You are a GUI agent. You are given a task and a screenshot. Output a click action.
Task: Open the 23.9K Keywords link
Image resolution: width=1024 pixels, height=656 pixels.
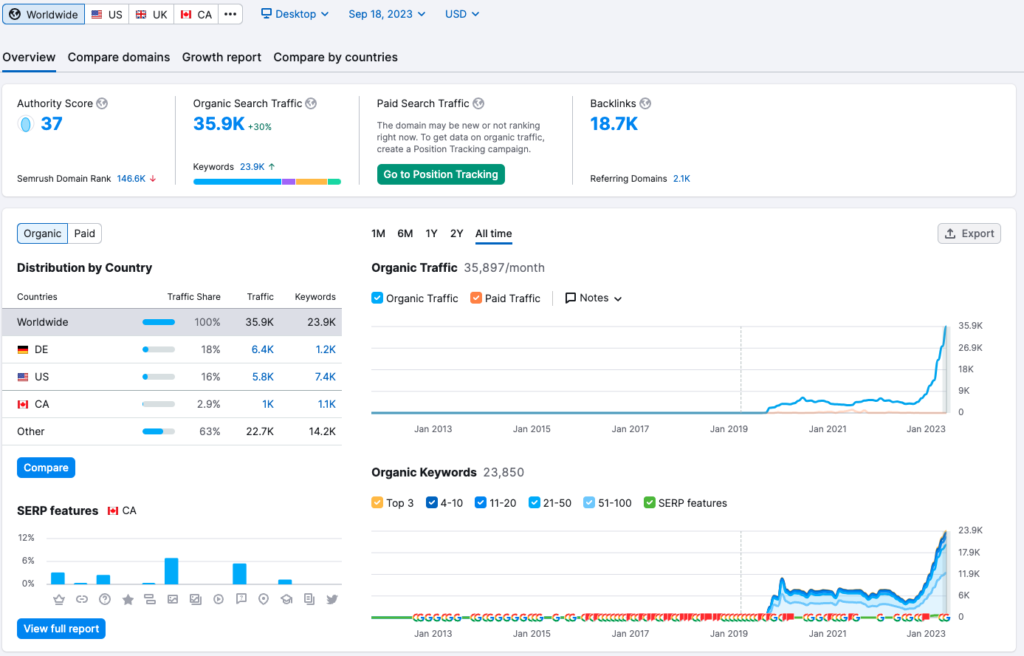coord(252,167)
